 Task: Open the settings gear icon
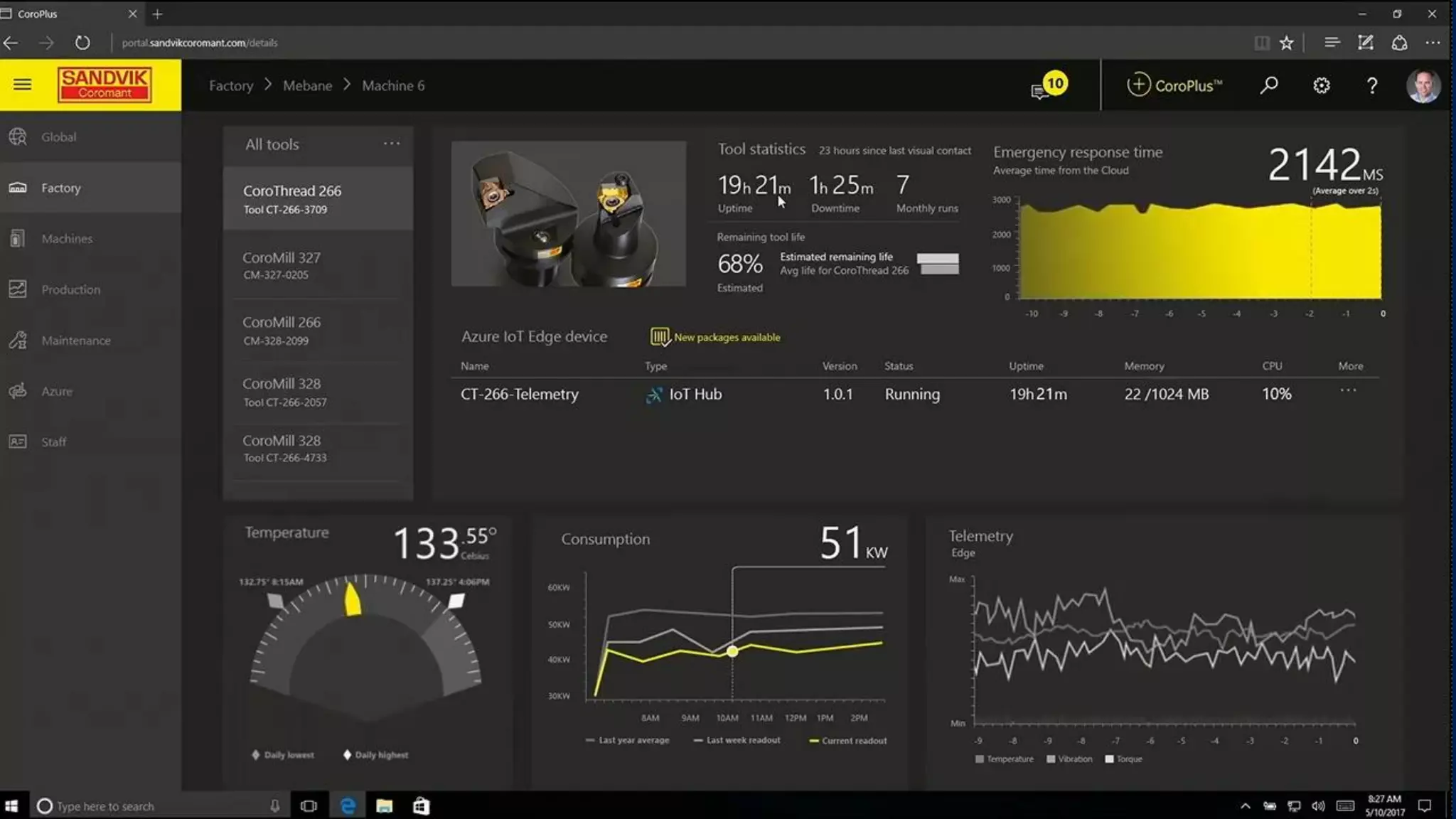[1321, 85]
